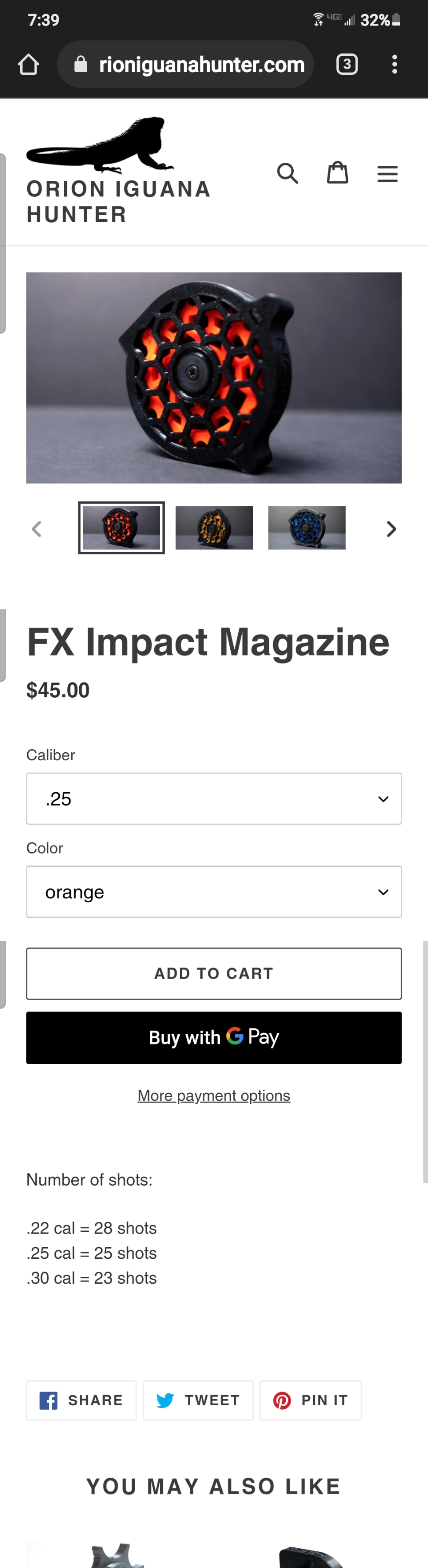Click the iguana silhouette logo

tap(100, 145)
